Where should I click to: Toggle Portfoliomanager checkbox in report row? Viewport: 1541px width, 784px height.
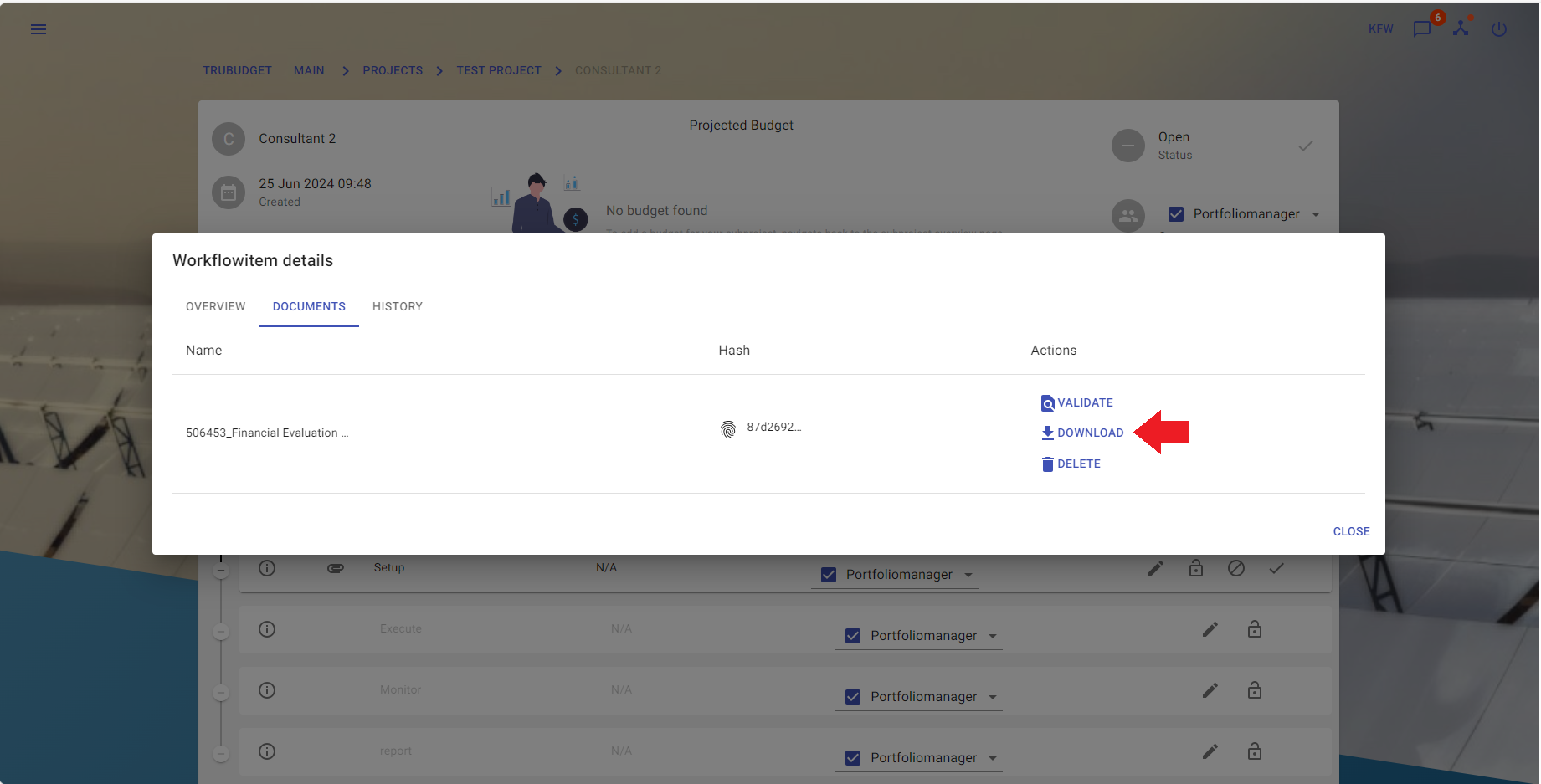(x=853, y=758)
